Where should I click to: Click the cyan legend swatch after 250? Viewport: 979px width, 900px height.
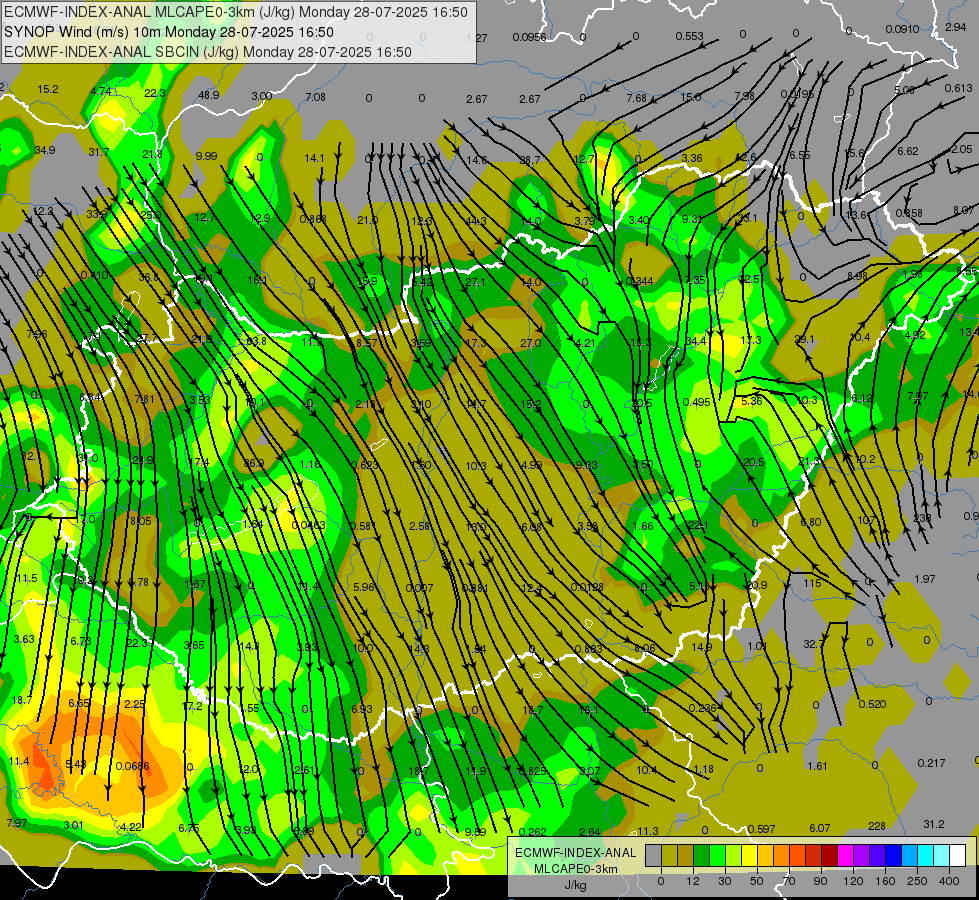click(926, 855)
